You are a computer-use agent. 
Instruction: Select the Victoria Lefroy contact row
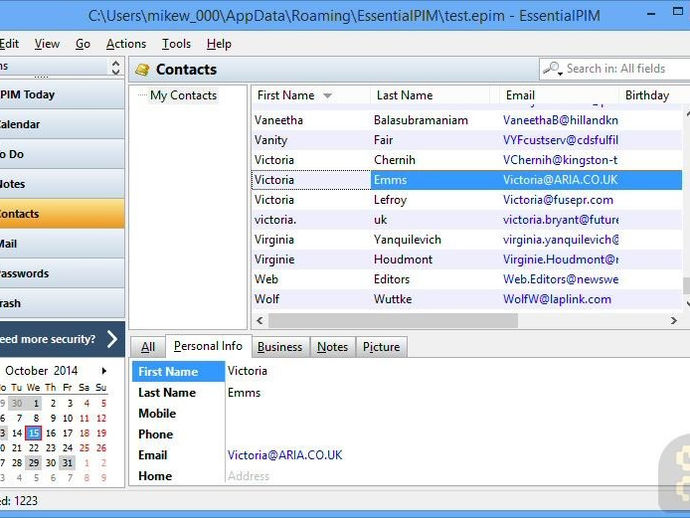point(467,200)
